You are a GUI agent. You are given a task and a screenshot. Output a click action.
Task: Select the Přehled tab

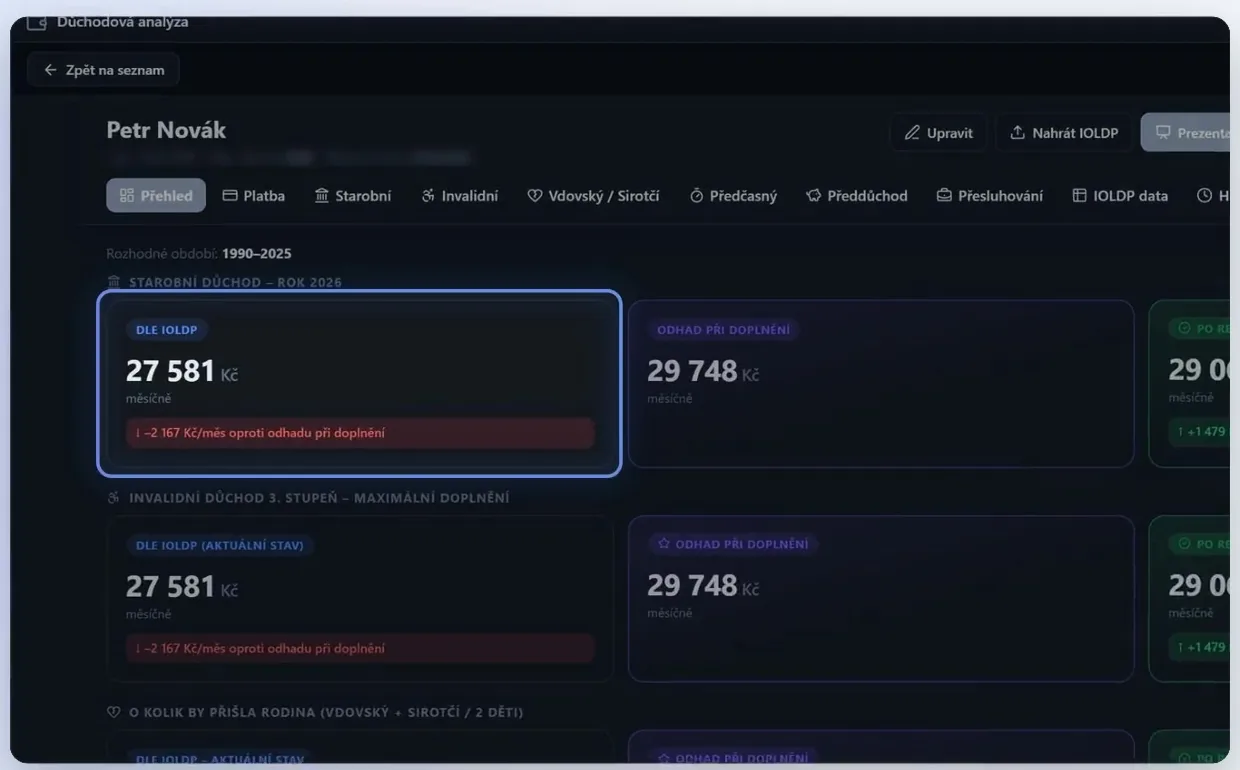click(156, 196)
